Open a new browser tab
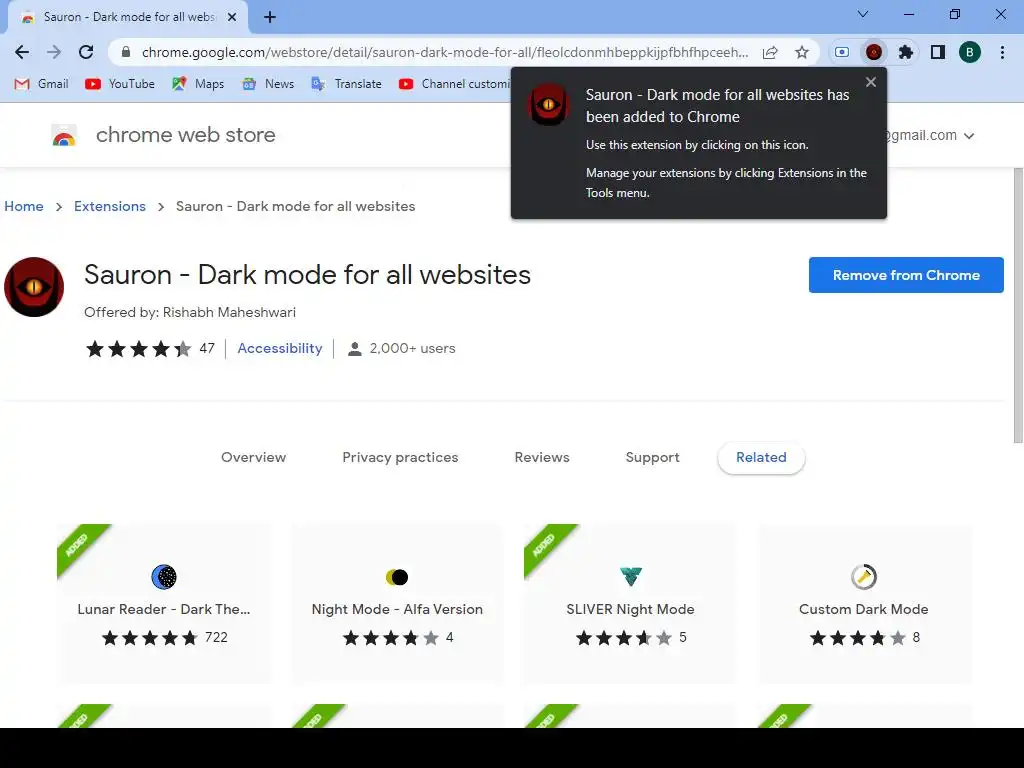The image size is (1024, 768). (270, 17)
